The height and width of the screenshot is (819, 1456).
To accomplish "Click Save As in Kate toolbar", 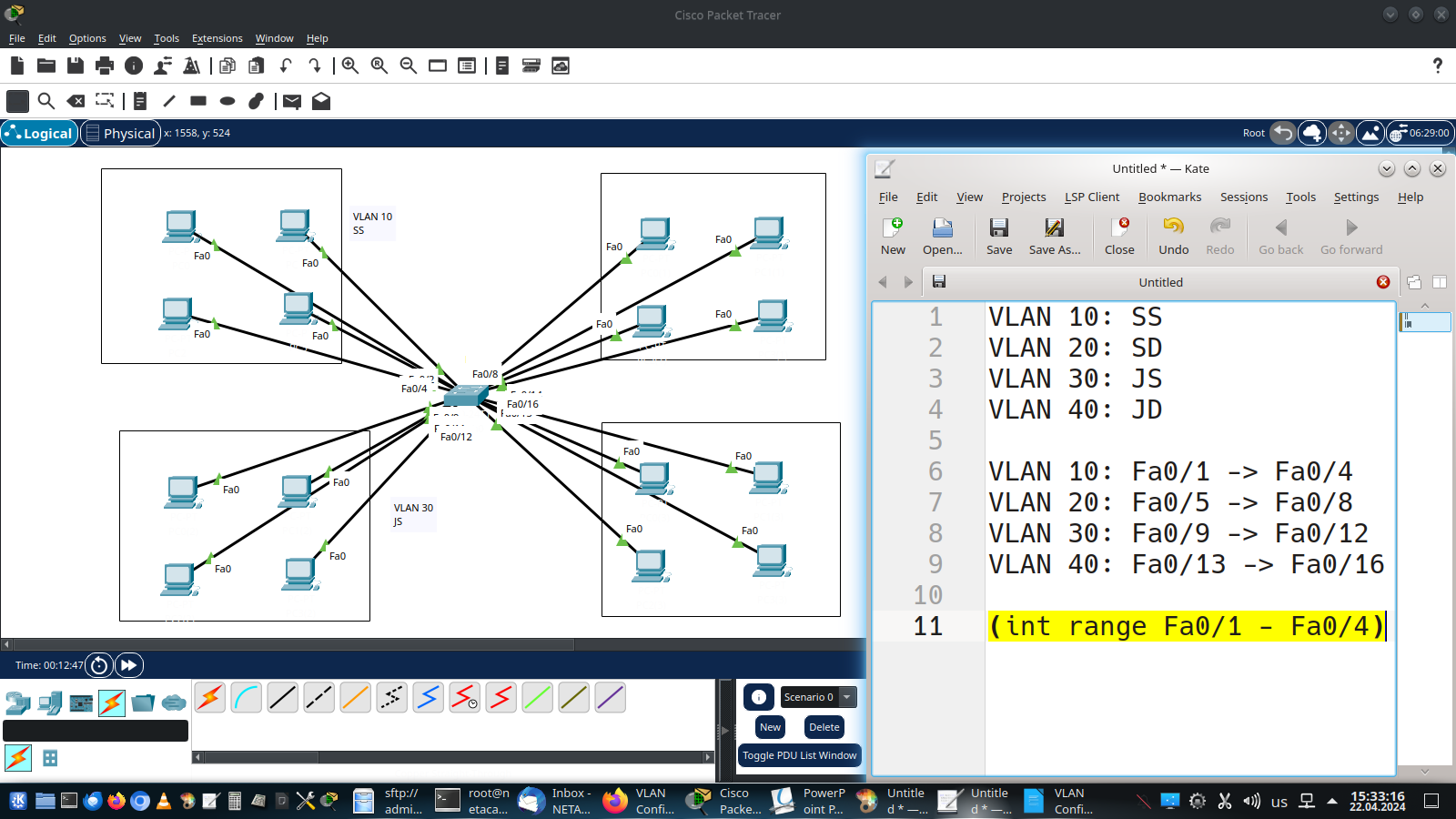I will tap(1055, 237).
